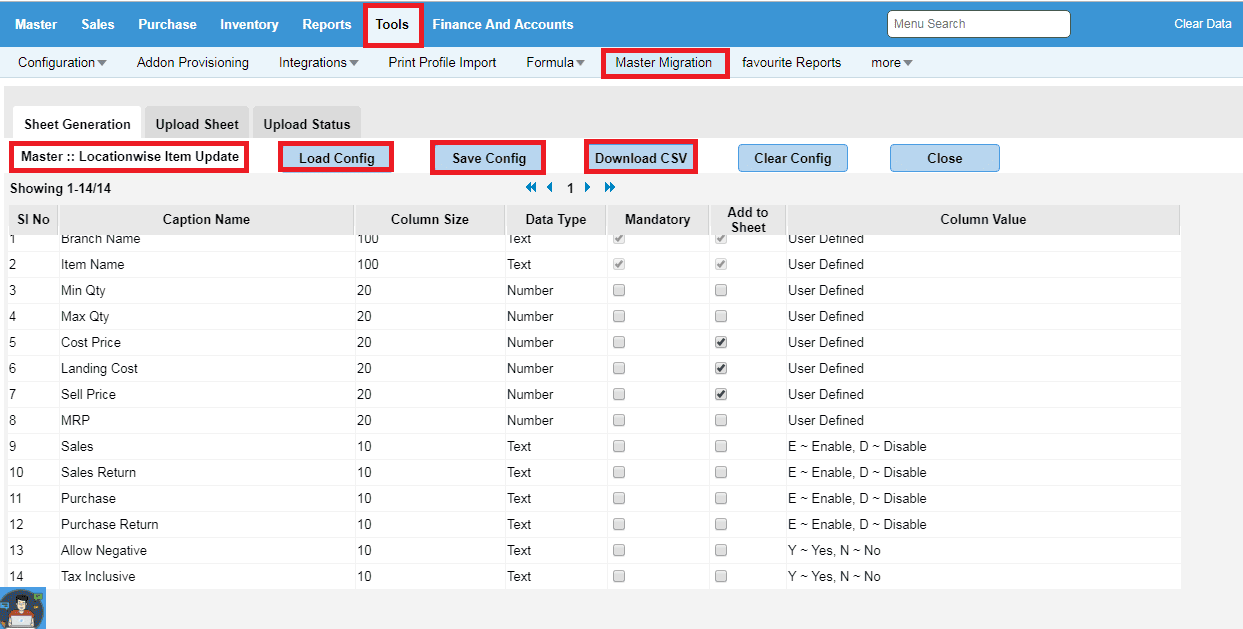The image size is (1243, 629).
Task: Select the Sell Price caption cell
Action: [207, 394]
